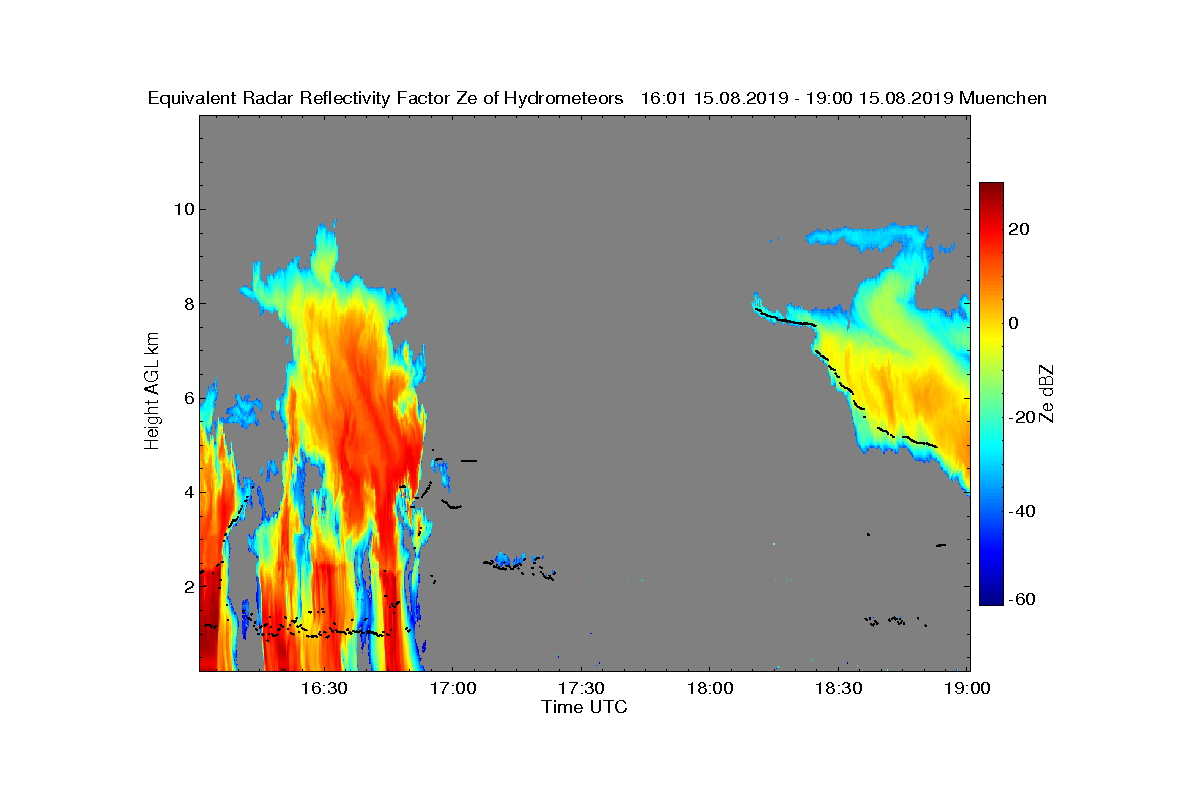Click the 17:00 time tick label
This screenshot has height=800, width=1200.
click(x=452, y=689)
